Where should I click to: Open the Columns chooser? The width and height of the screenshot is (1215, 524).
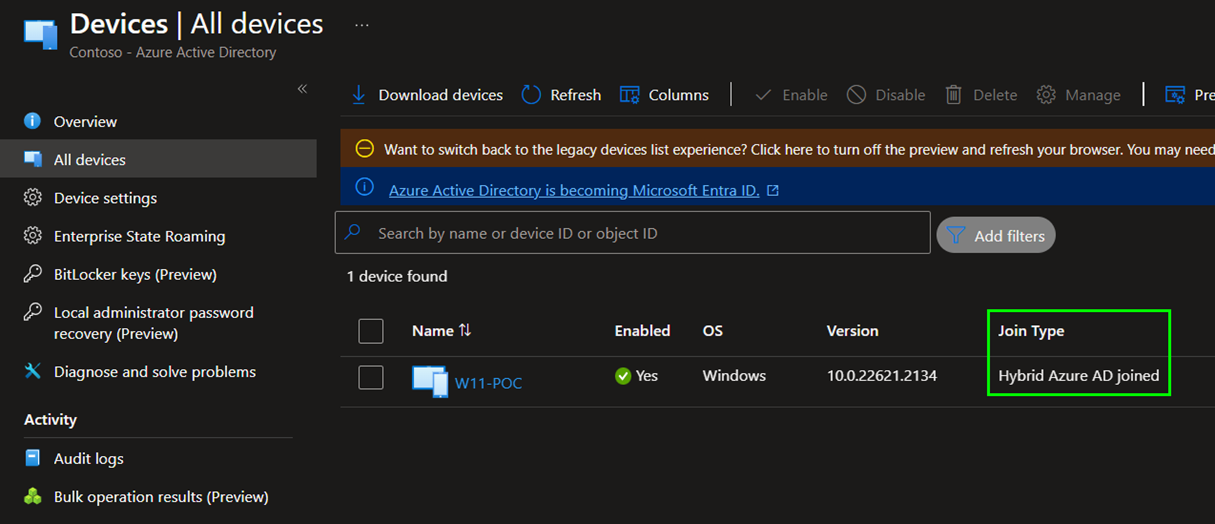click(664, 95)
